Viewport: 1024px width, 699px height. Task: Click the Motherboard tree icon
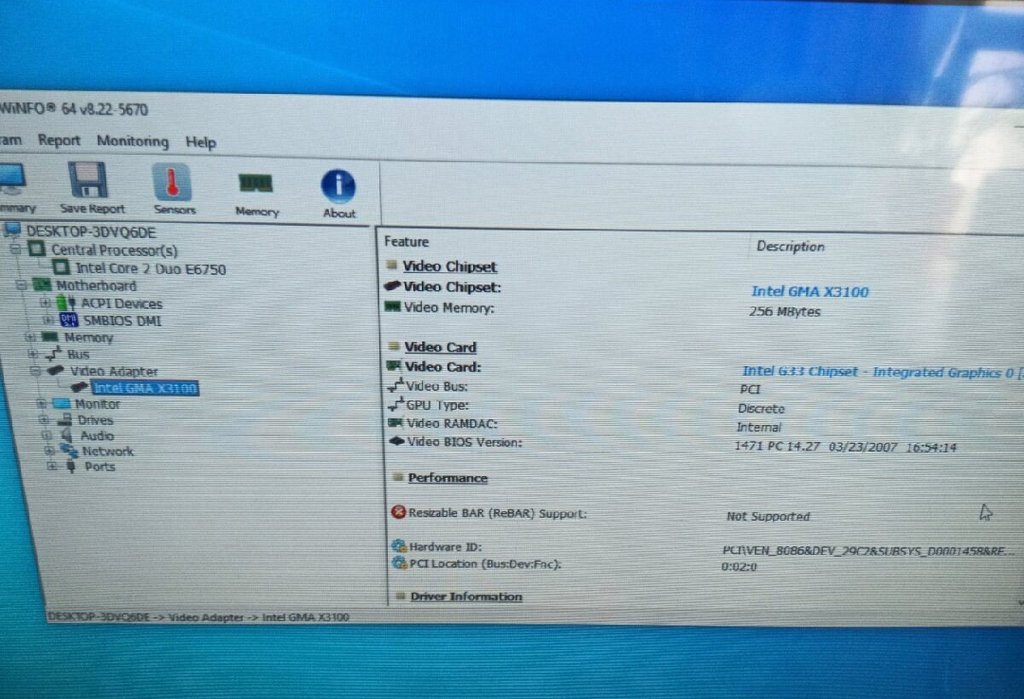click(x=42, y=285)
